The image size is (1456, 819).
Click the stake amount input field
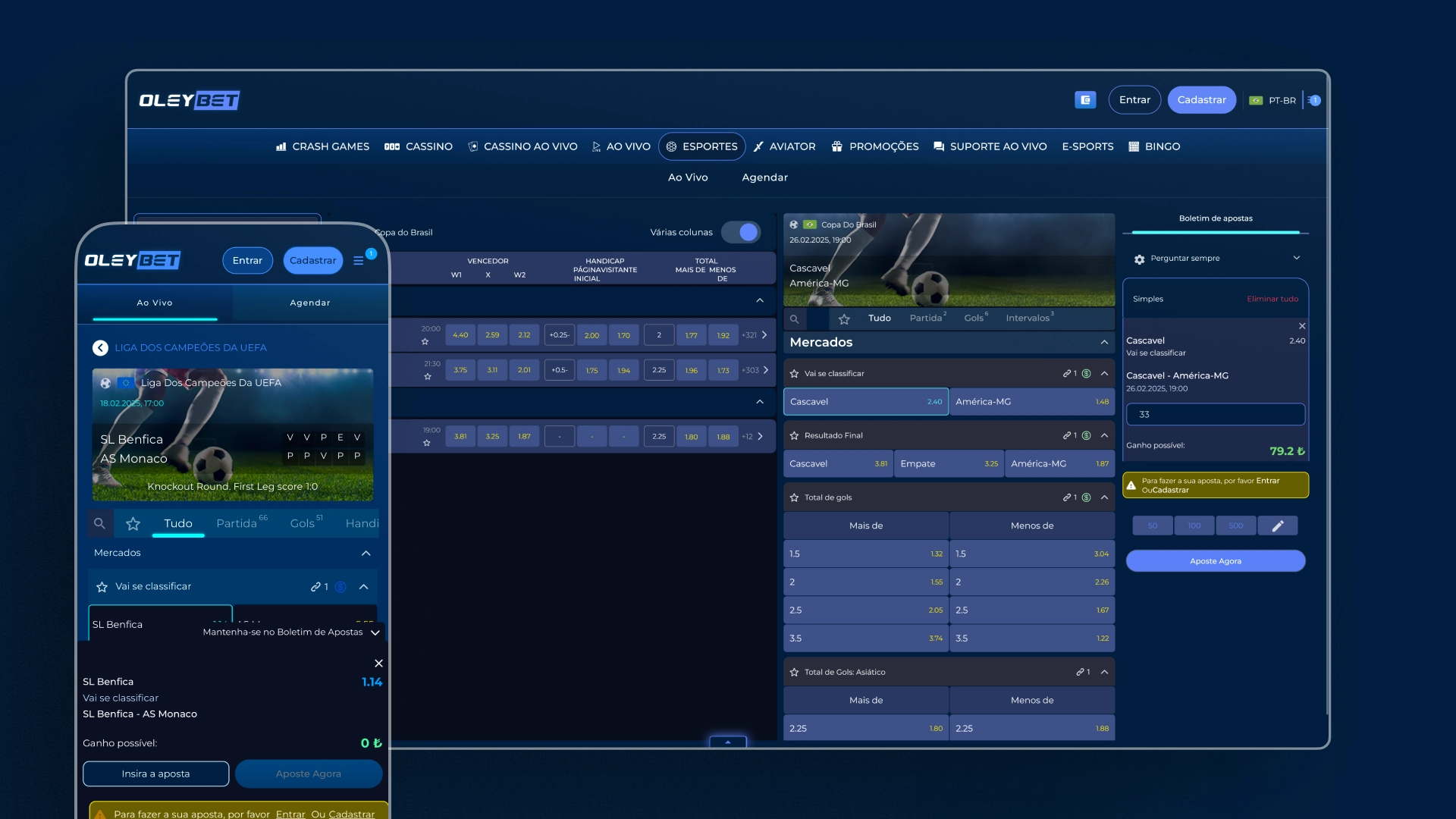click(x=1215, y=415)
